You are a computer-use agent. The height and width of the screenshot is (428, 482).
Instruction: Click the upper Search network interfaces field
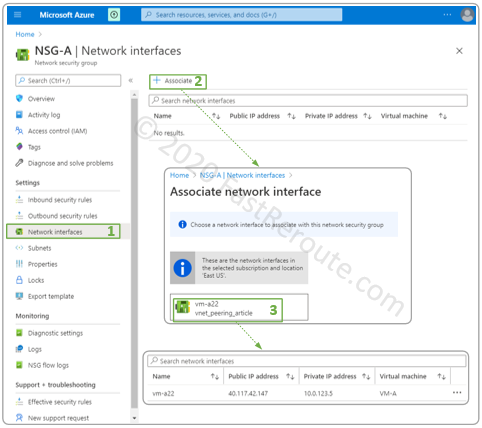point(308,101)
